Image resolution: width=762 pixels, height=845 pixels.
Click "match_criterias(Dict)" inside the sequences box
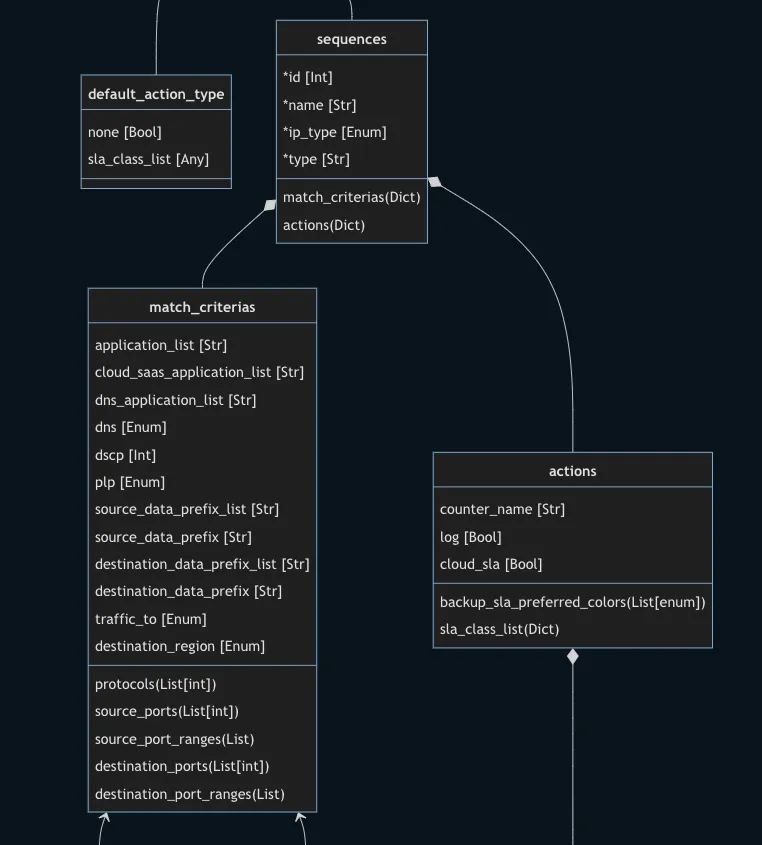point(351,197)
